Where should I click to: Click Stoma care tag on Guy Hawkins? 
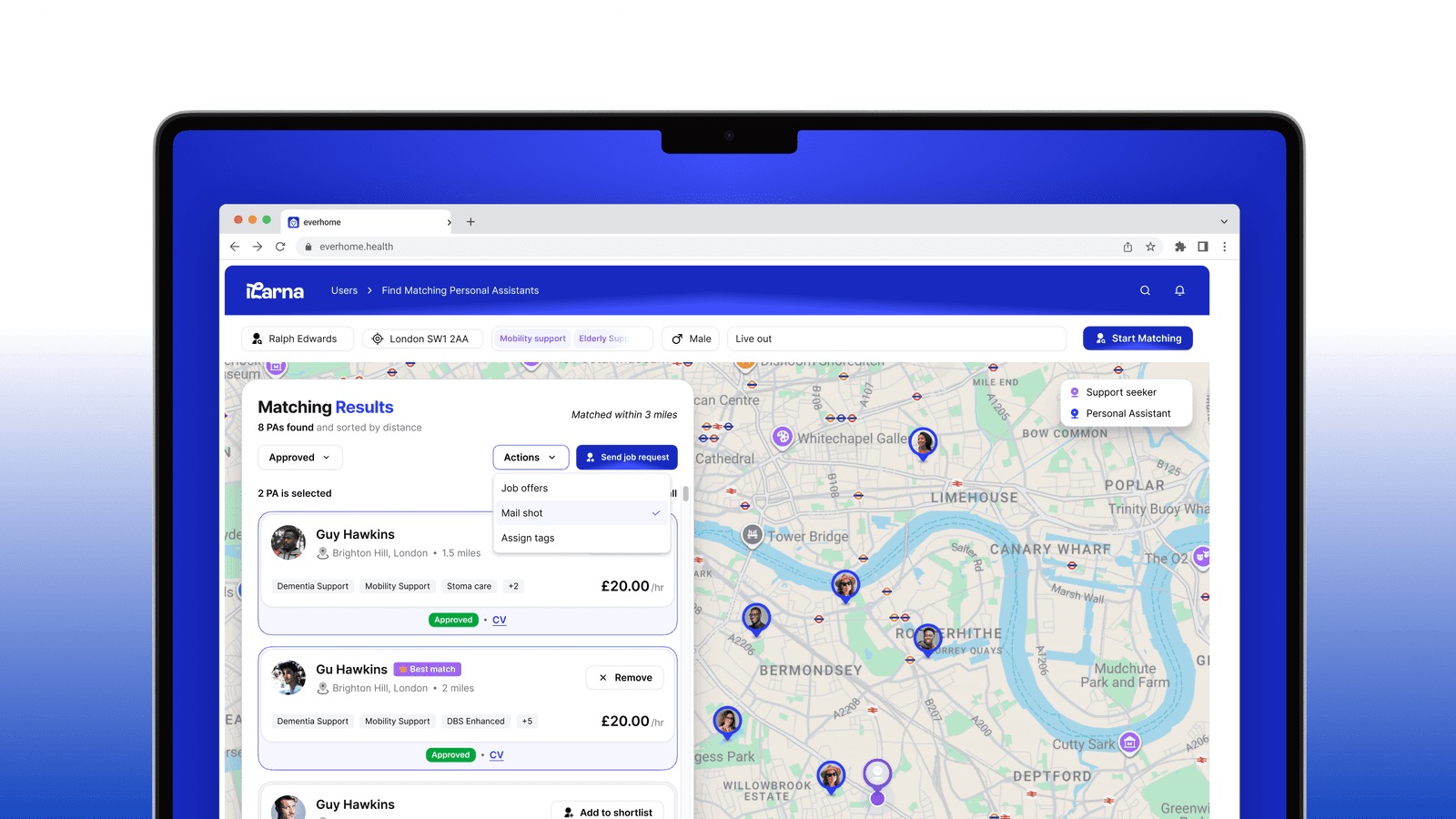[x=469, y=586]
